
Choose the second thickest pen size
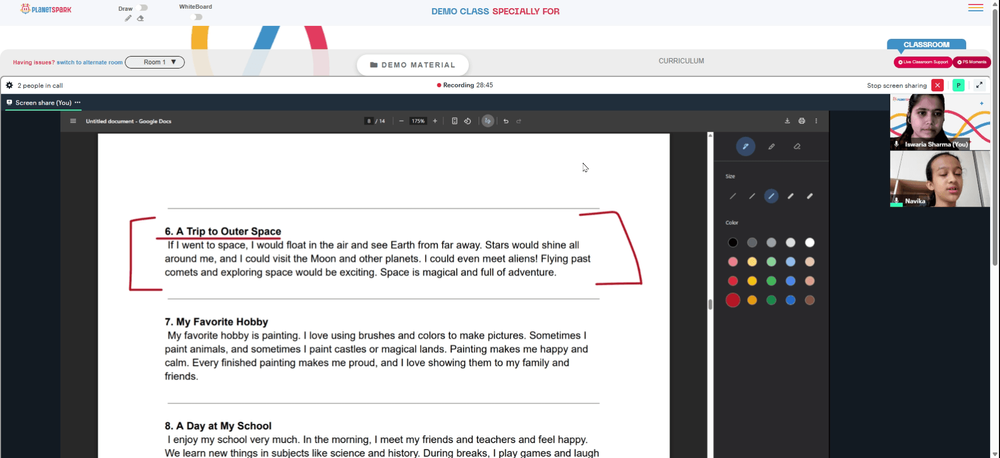tap(790, 196)
